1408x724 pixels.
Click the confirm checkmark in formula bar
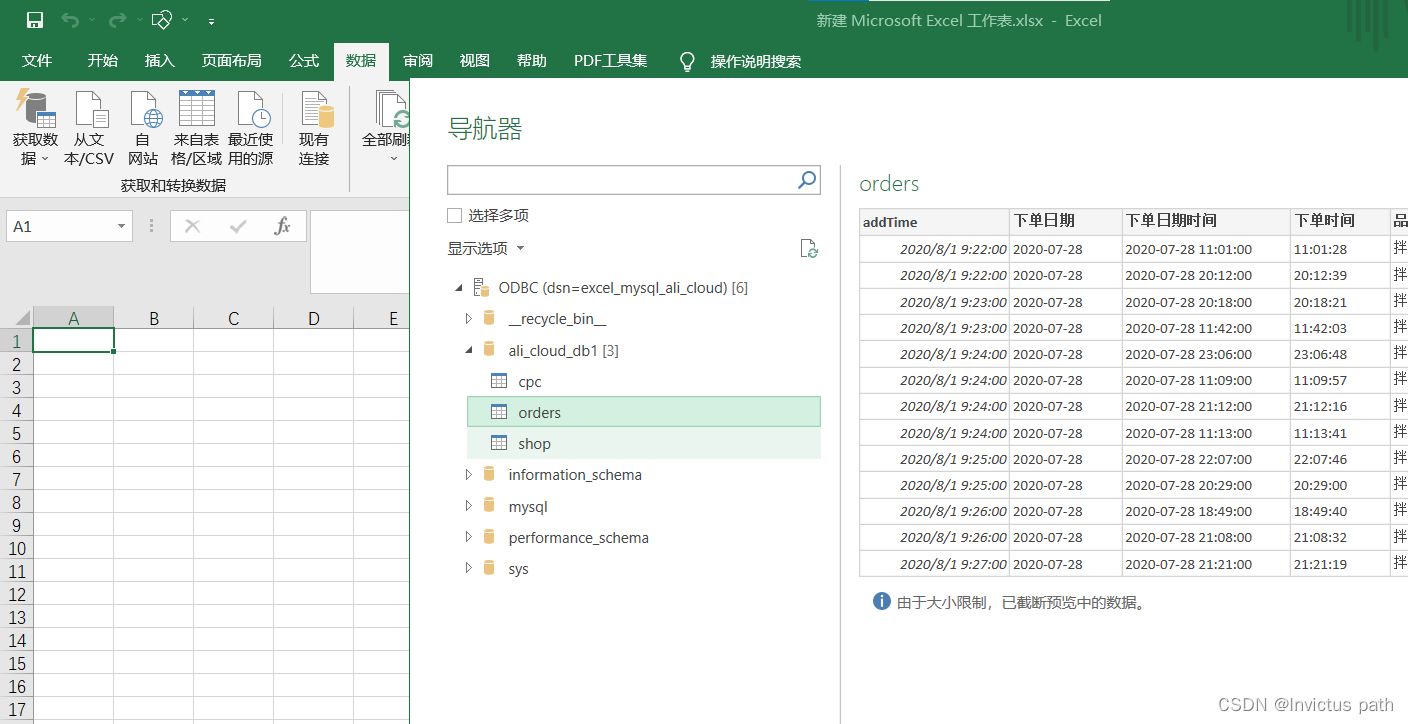pos(238,227)
